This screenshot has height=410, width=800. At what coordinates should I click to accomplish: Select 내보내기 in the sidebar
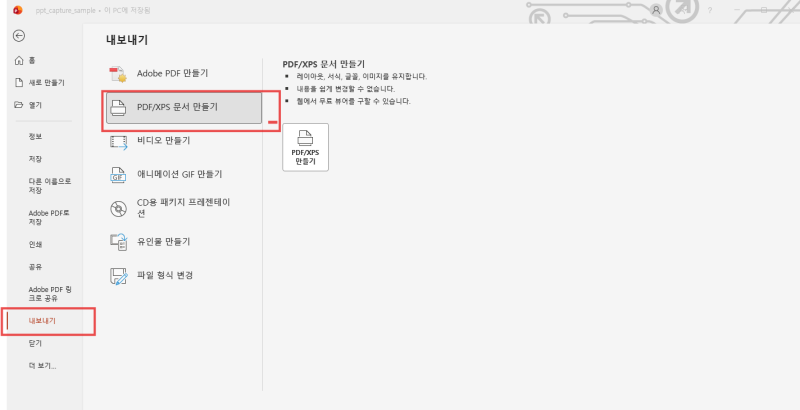[42, 321]
